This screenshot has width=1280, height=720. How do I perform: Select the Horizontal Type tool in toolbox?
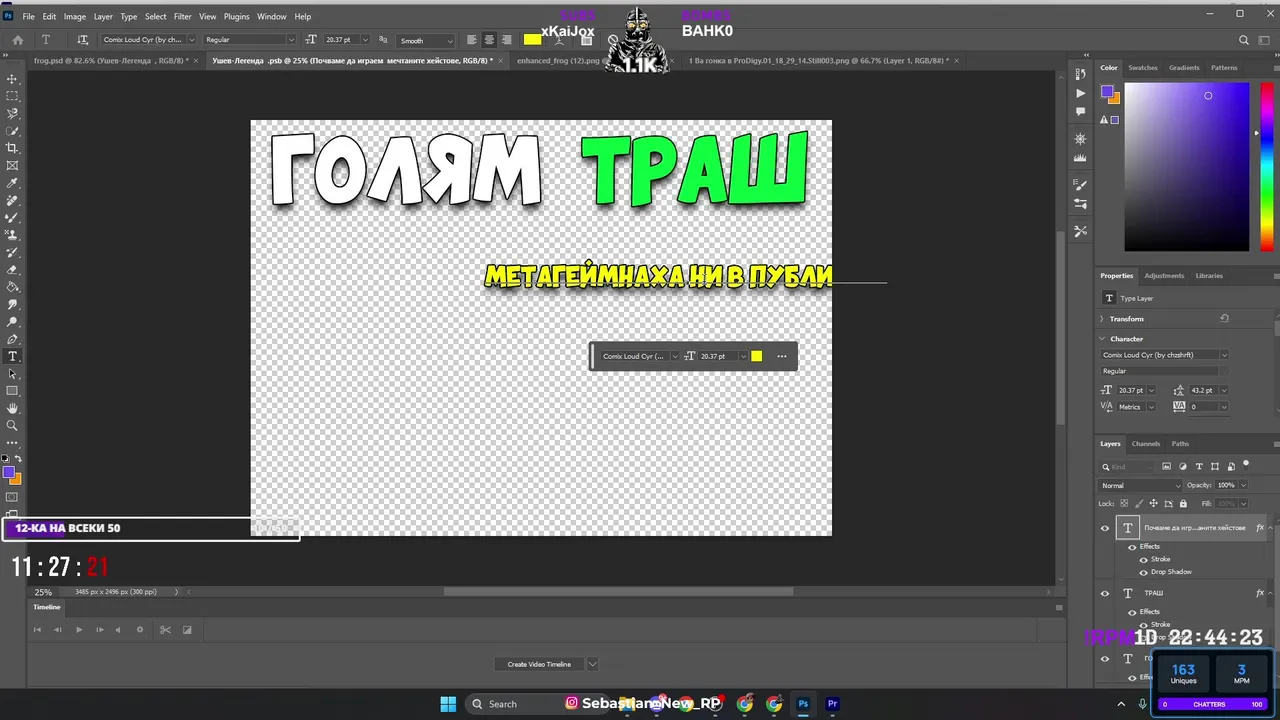point(12,356)
